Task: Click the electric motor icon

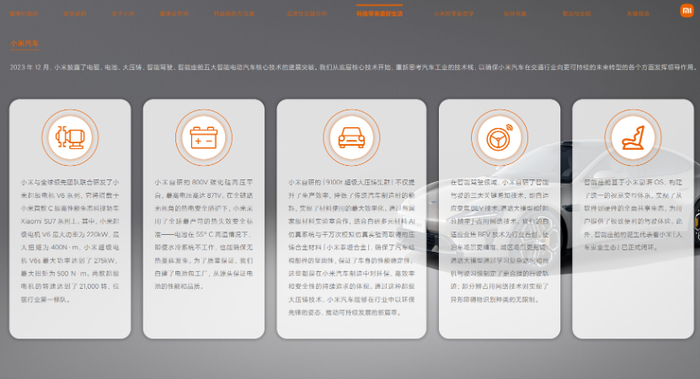Action: 70,137
